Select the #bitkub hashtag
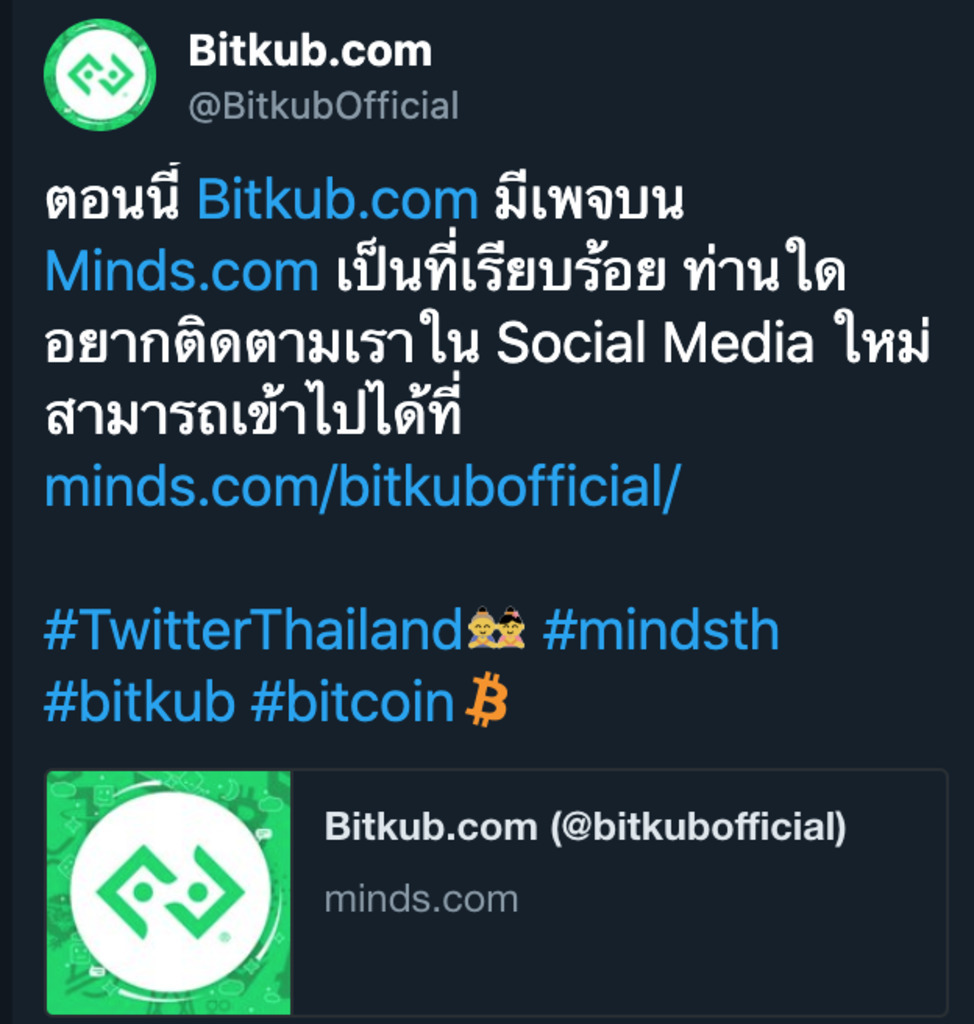Screen dimensions: 974x1024 coord(140,703)
